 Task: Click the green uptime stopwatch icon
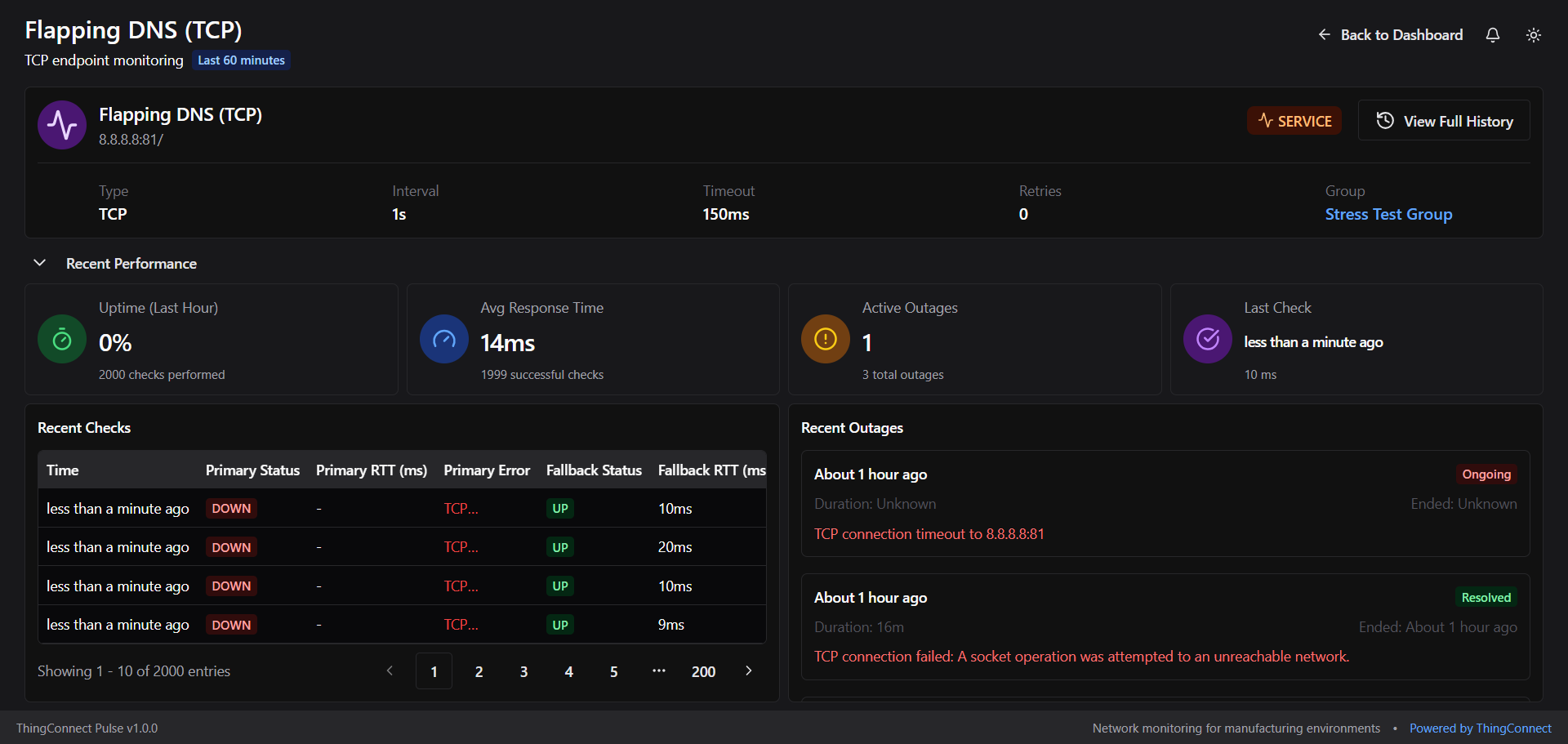62,339
